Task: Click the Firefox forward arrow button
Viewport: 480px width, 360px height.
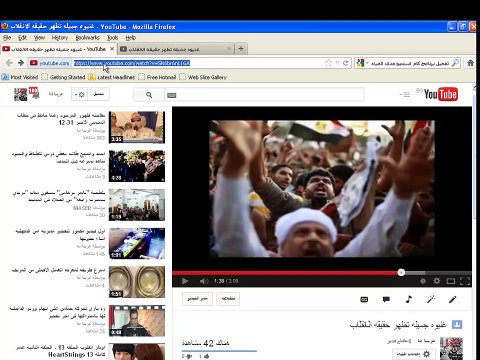Action: click(x=21, y=63)
